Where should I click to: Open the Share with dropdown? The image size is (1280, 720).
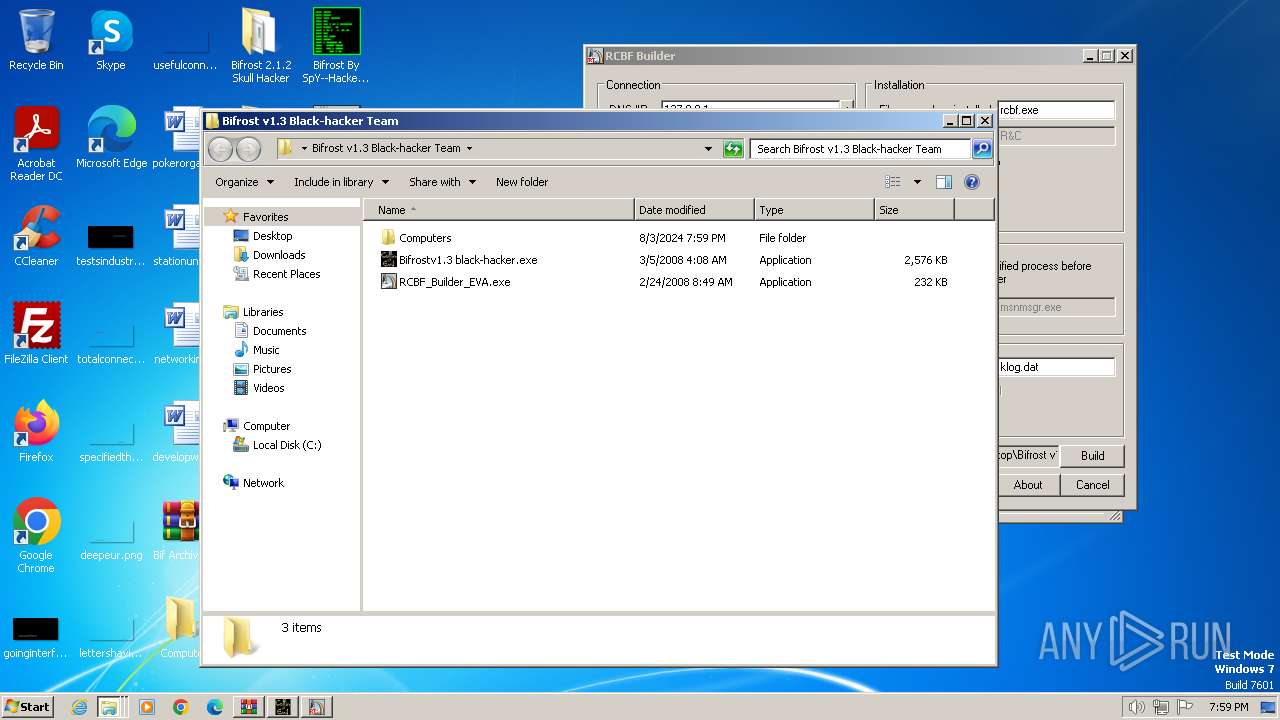pyautogui.click(x=441, y=182)
